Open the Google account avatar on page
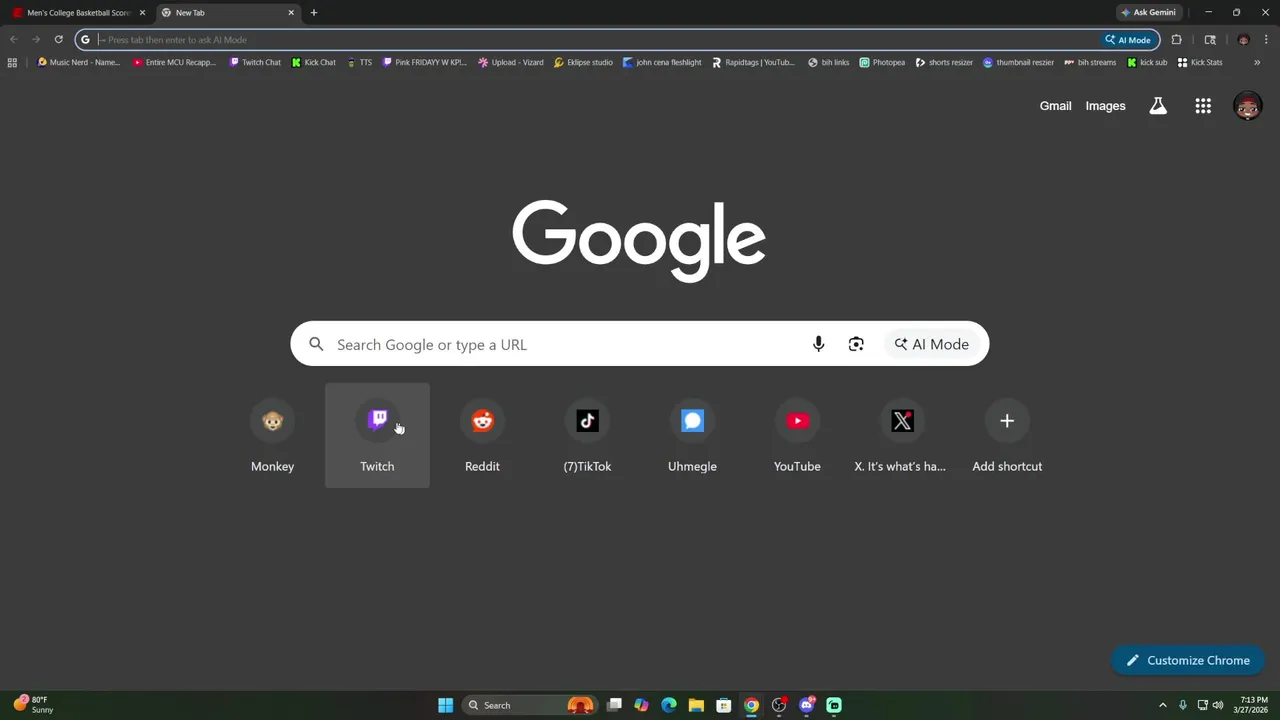This screenshot has width=1280, height=720. (1247, 106)
